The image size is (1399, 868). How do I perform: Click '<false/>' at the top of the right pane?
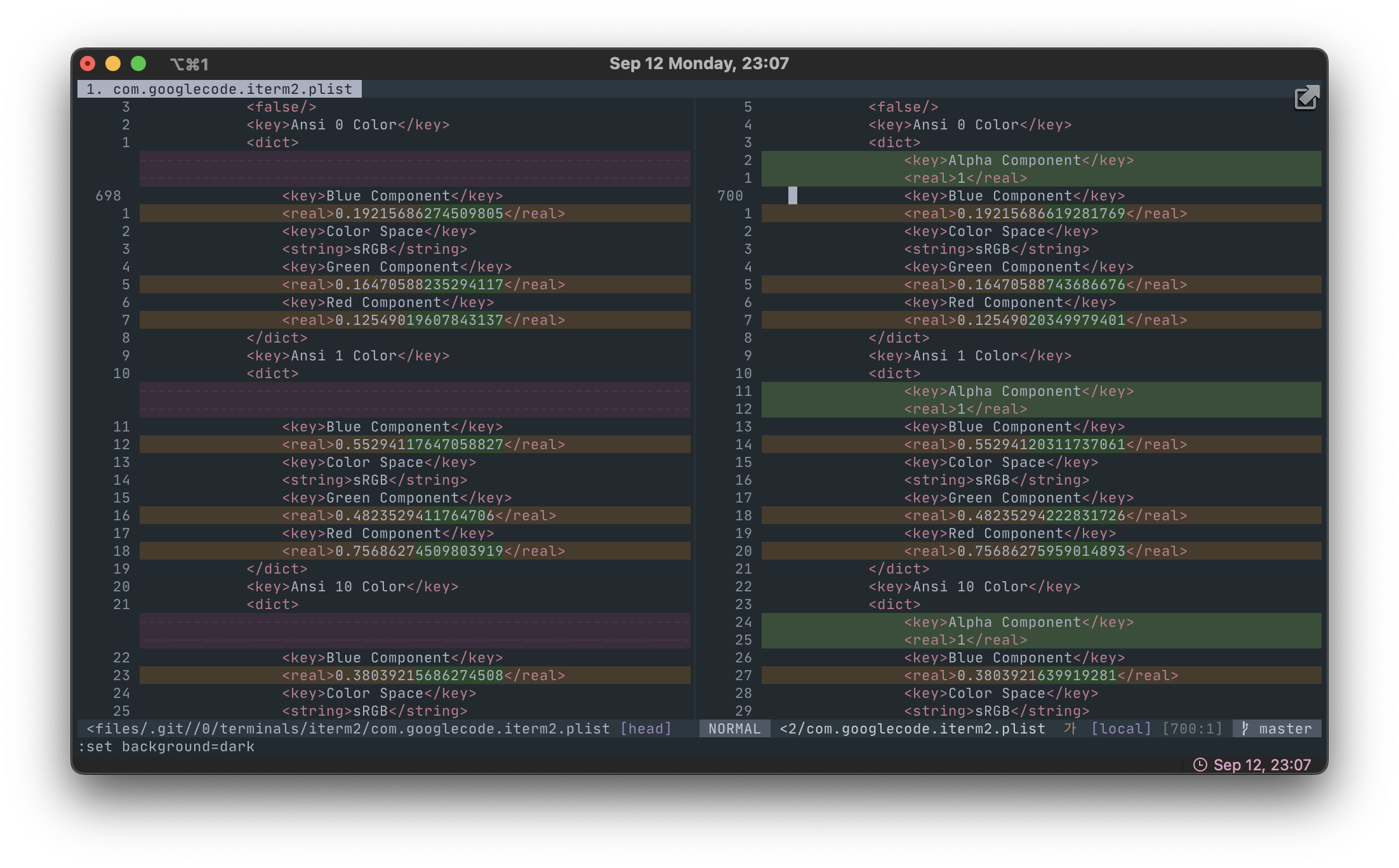(903, 107)
